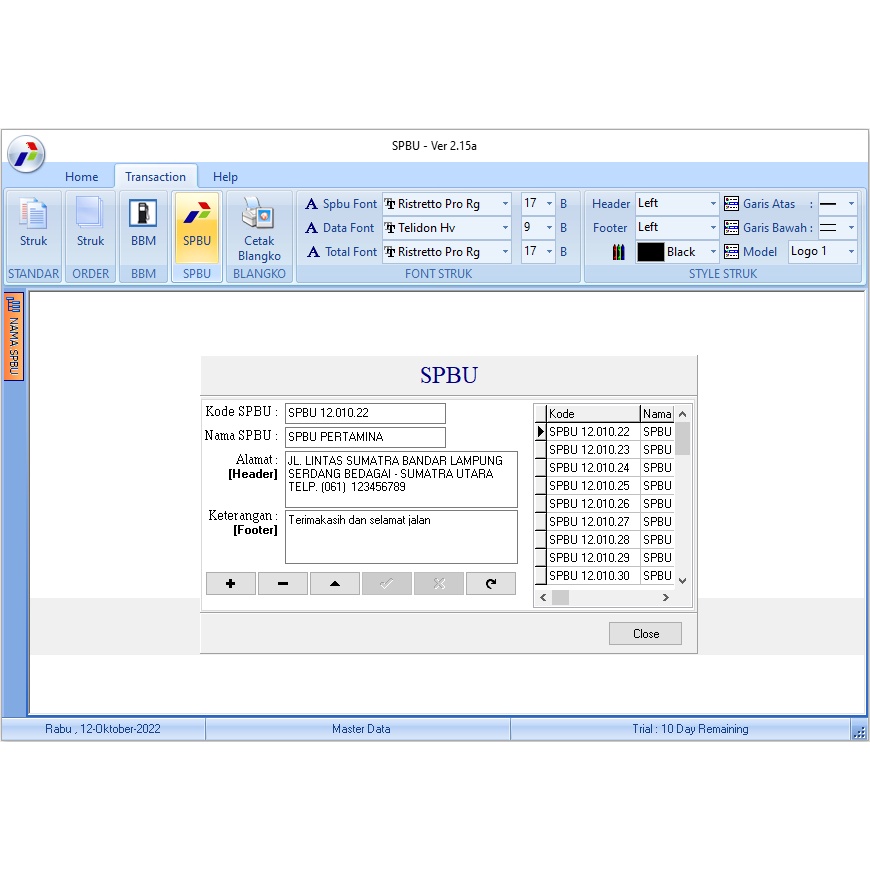Click the Spbu Font 'A' icon
The height and width of the screenshot is (870, 870).
(312, 204)
